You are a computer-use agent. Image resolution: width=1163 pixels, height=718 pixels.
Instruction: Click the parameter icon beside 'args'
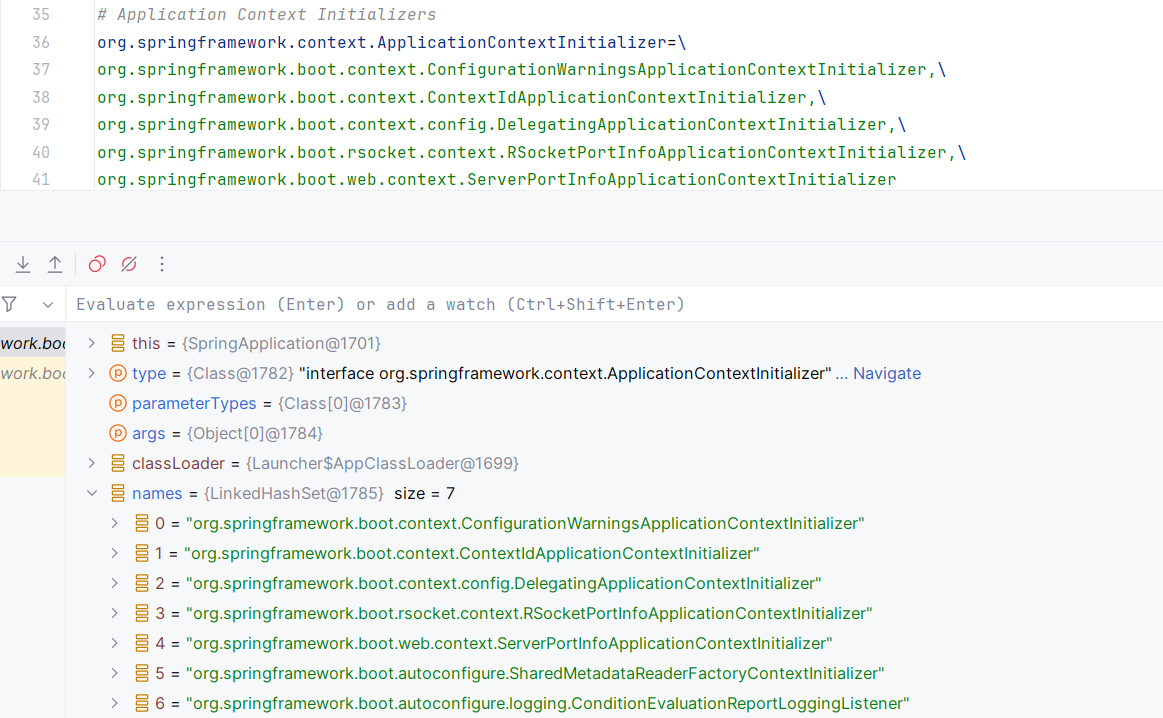[x=118, y=433]
